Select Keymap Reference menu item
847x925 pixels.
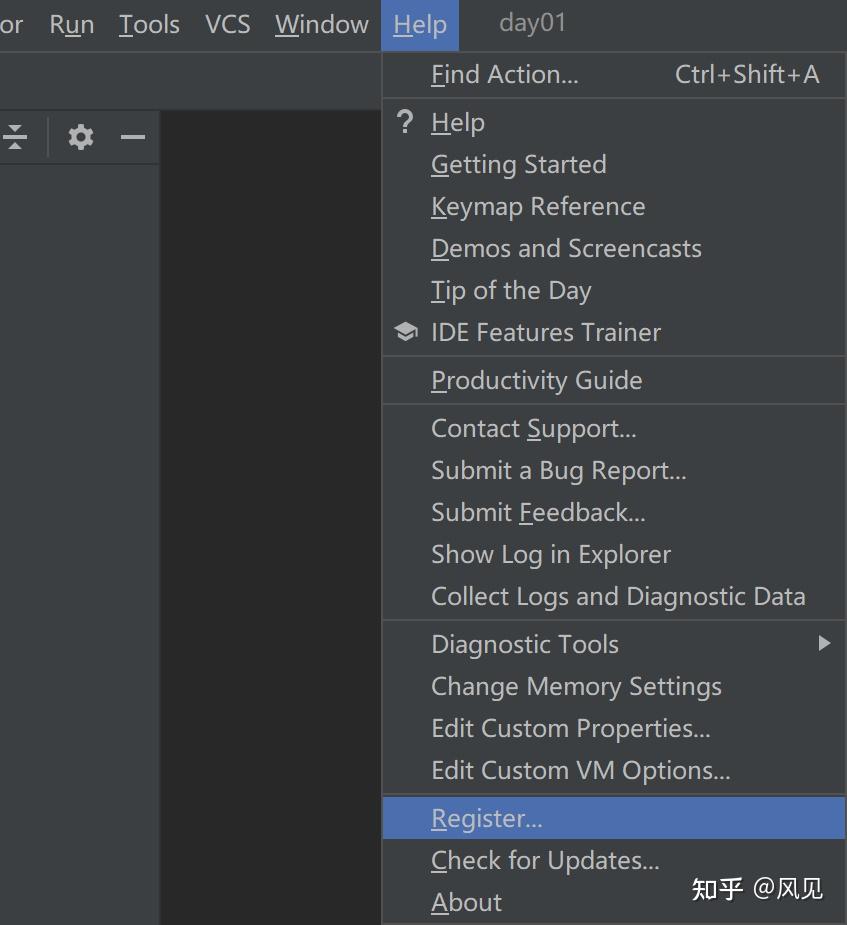point(538,206)
